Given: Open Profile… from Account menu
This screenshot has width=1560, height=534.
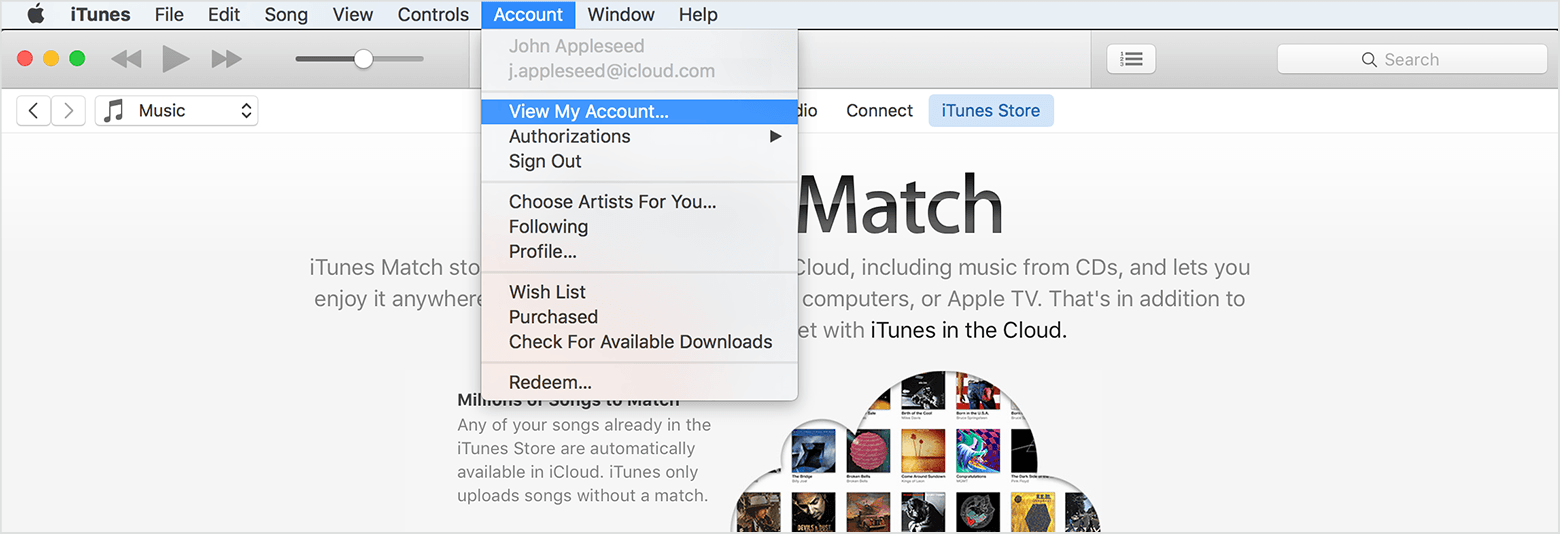Looking at the screenshot, I should [639, 252].
